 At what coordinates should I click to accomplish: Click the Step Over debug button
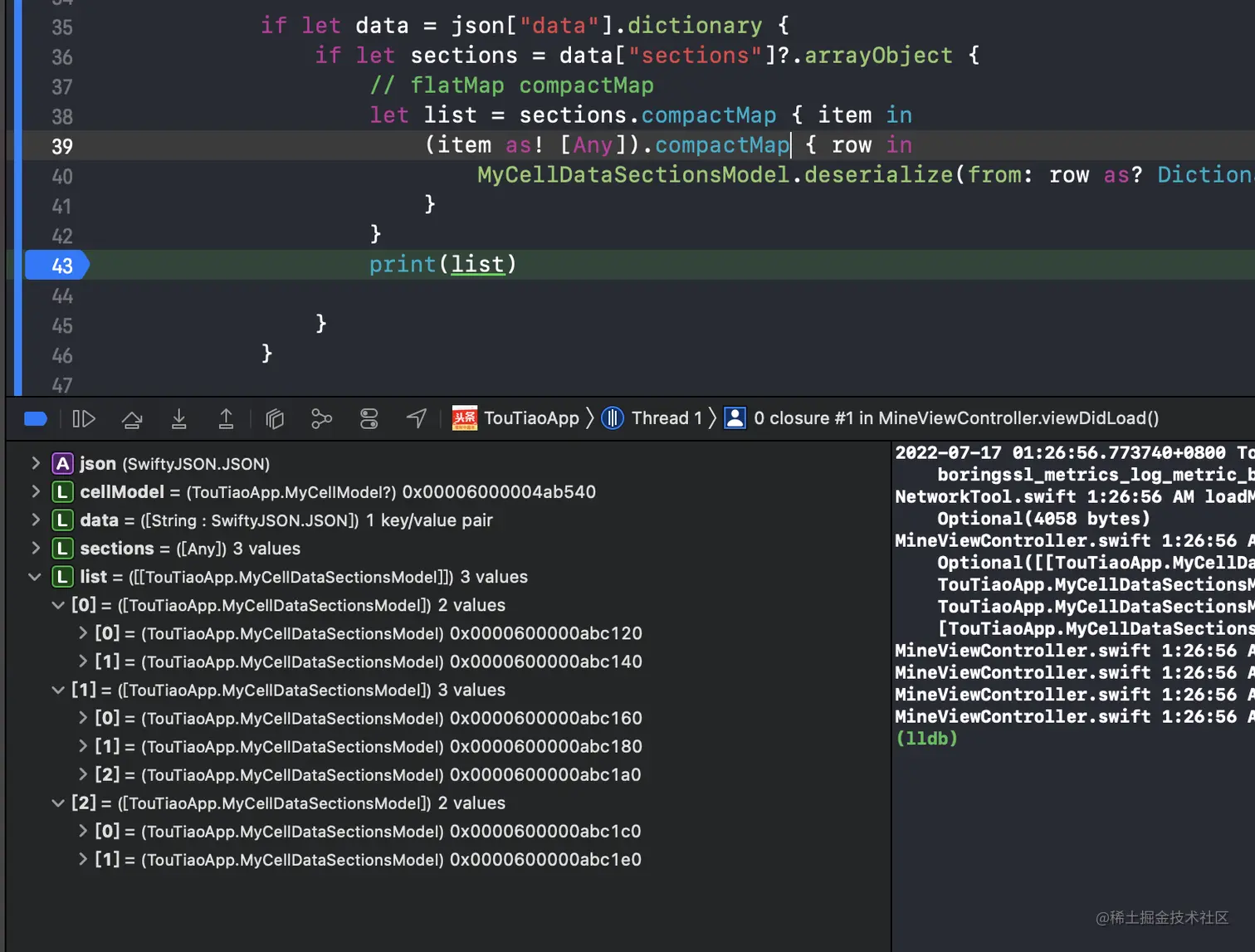click(132, 418)
